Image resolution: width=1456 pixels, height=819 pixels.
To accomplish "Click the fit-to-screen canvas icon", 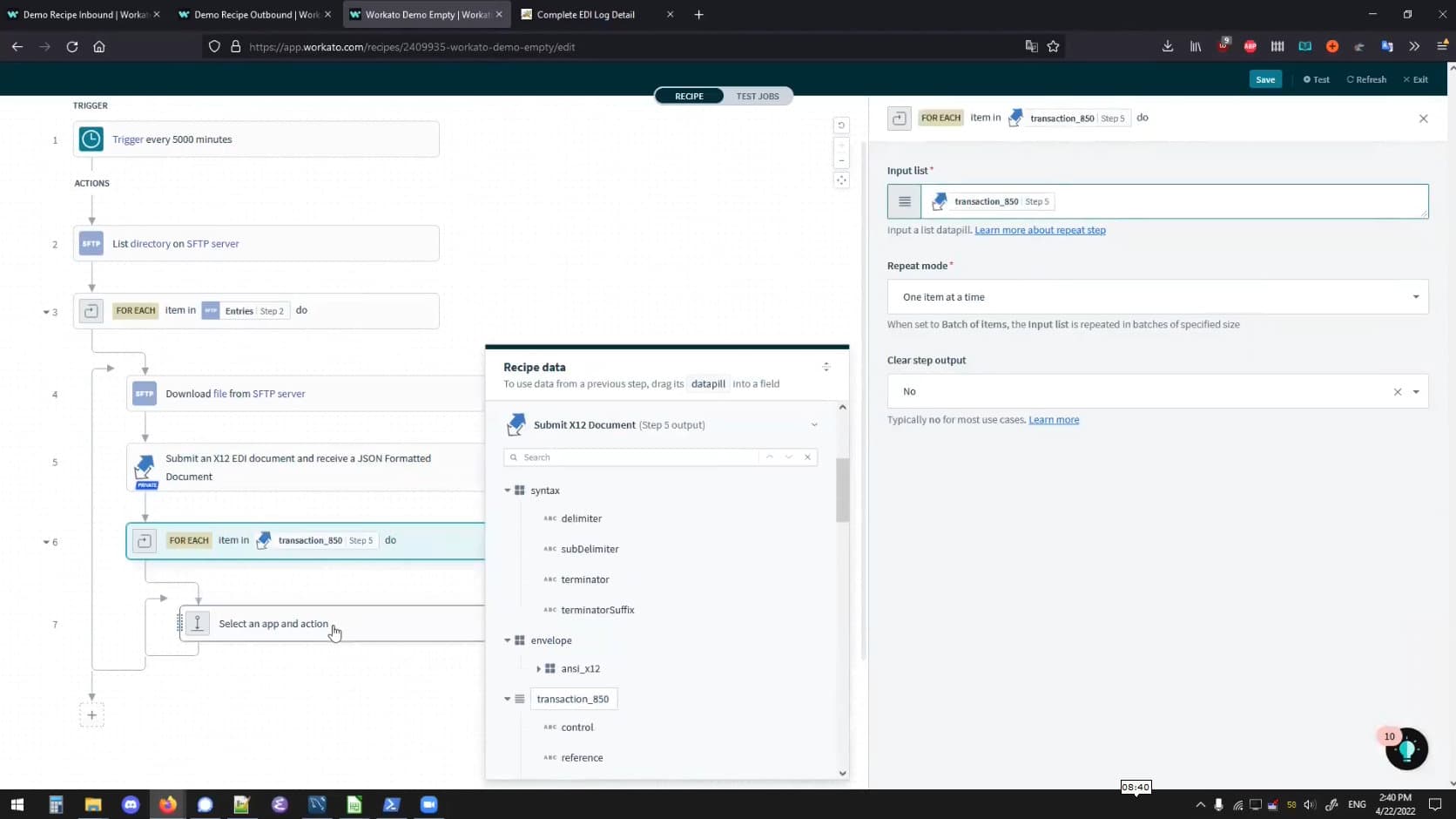I will (841, 180).
